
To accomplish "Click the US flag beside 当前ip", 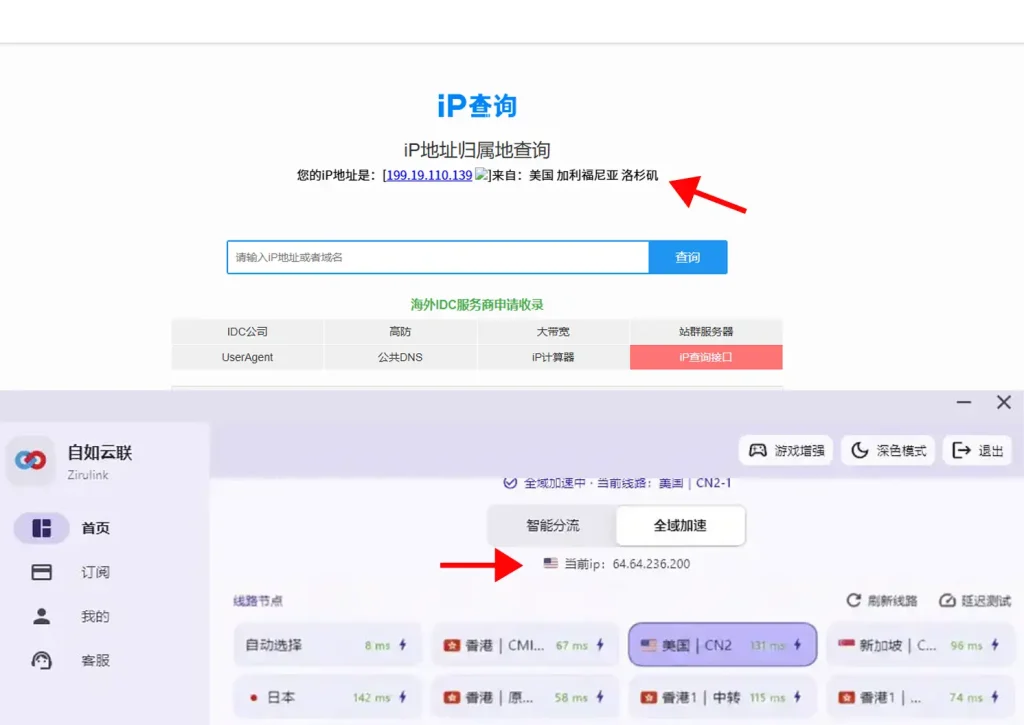I will point(551,563).
